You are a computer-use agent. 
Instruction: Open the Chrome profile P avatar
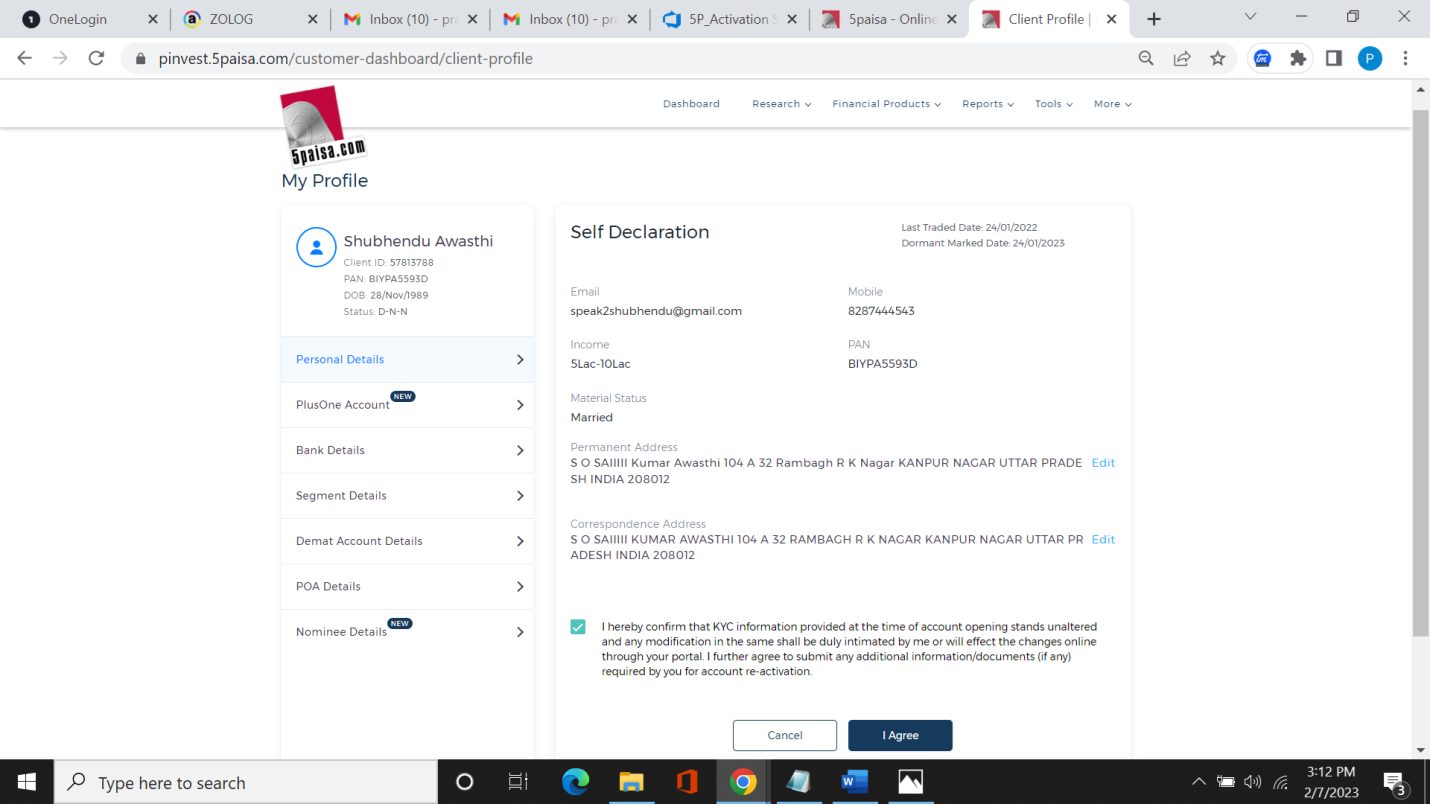[x=1369, y=58]
